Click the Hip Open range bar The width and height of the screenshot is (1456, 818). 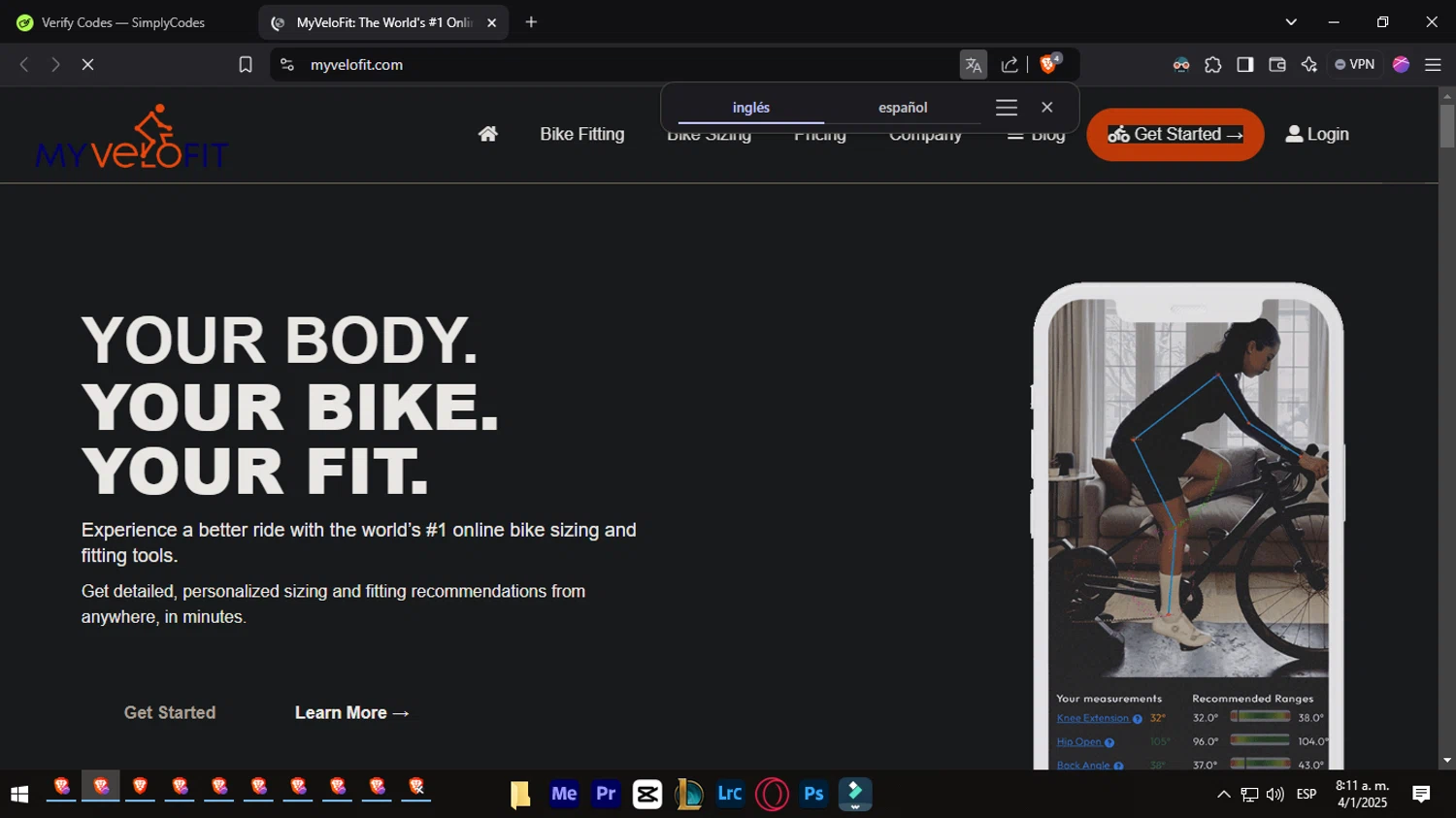(1260, 740)
